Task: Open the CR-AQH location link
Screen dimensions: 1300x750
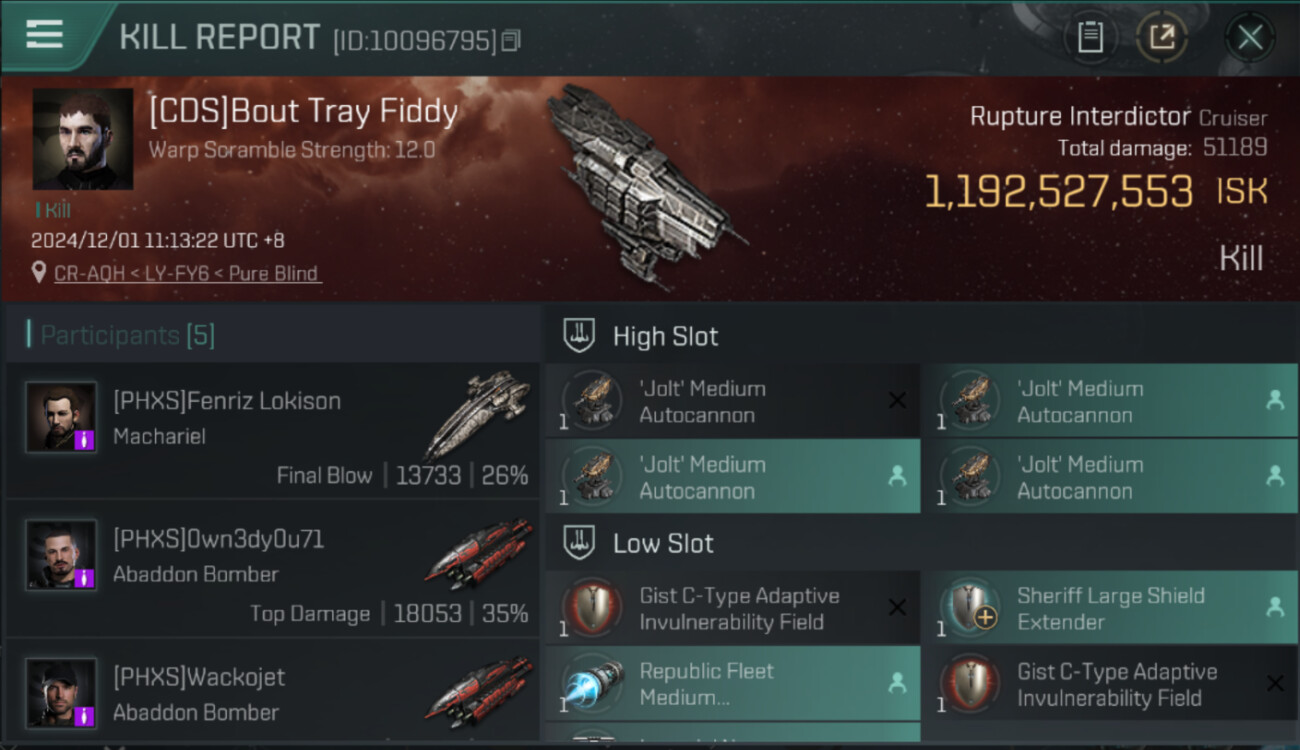Action: pyautogui.click(x=187, y=273)
